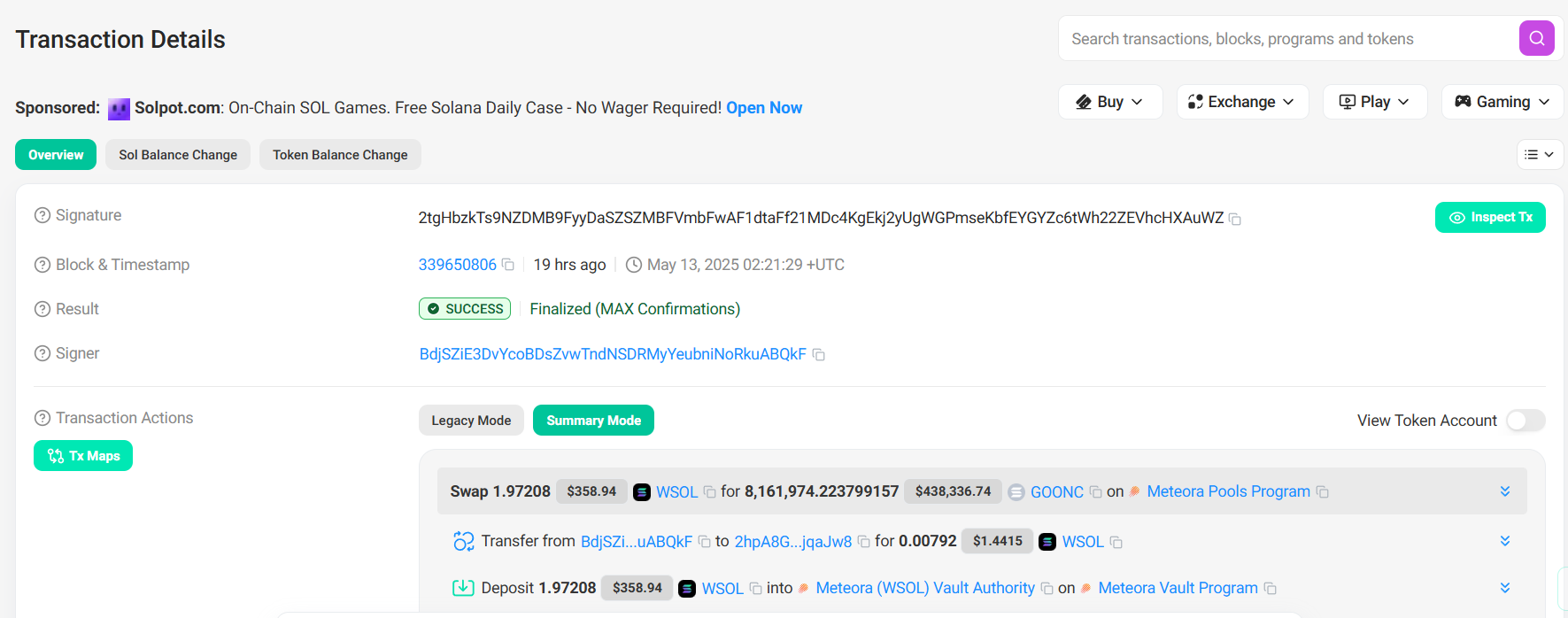
Task: Click the WSOL token icon in Swap row
Action: tap(642, 492)
